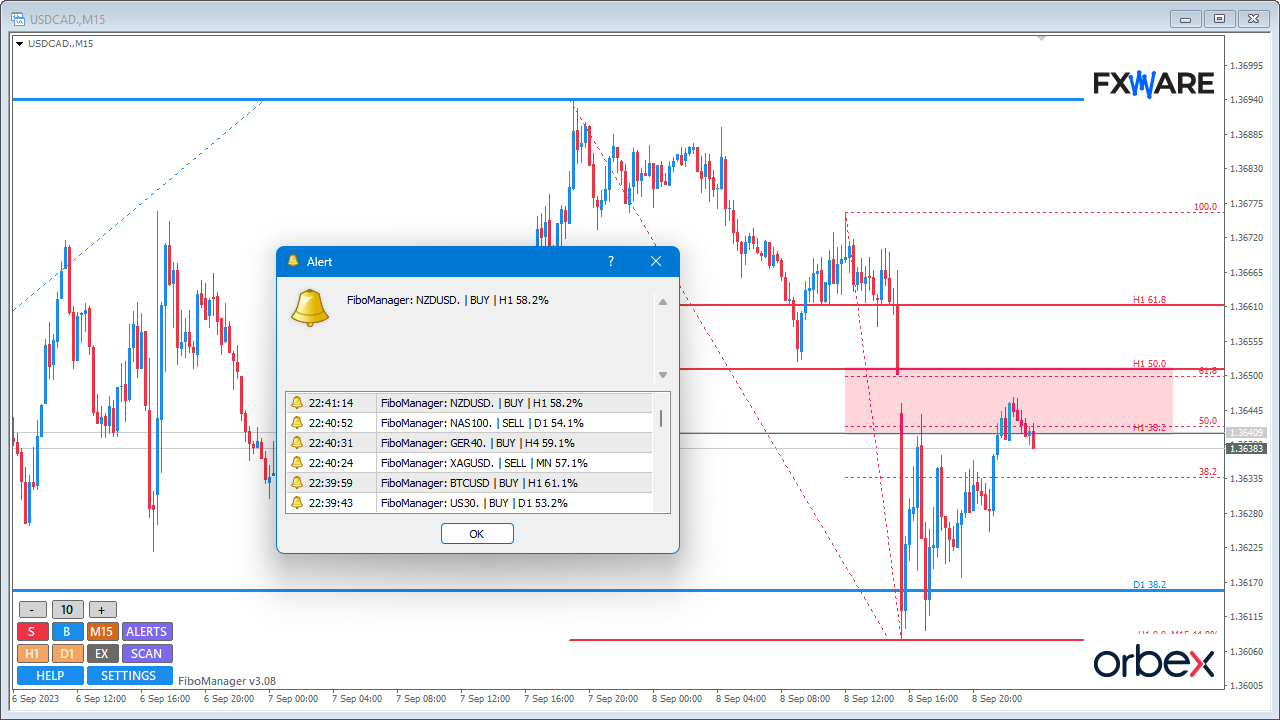Click the D1 38.2 level label
1280x720 pixels.
click(1149, 584)
